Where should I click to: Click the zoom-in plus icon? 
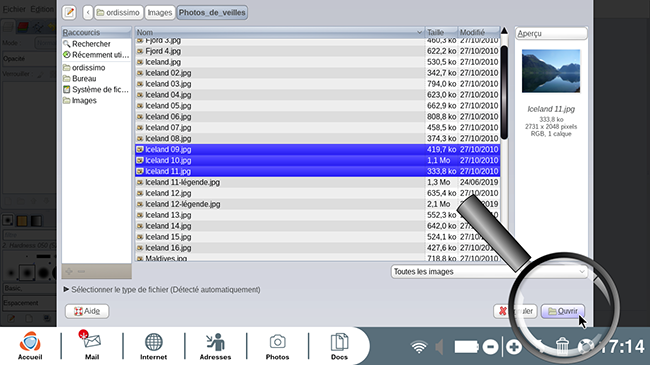[x=514, y=347]
